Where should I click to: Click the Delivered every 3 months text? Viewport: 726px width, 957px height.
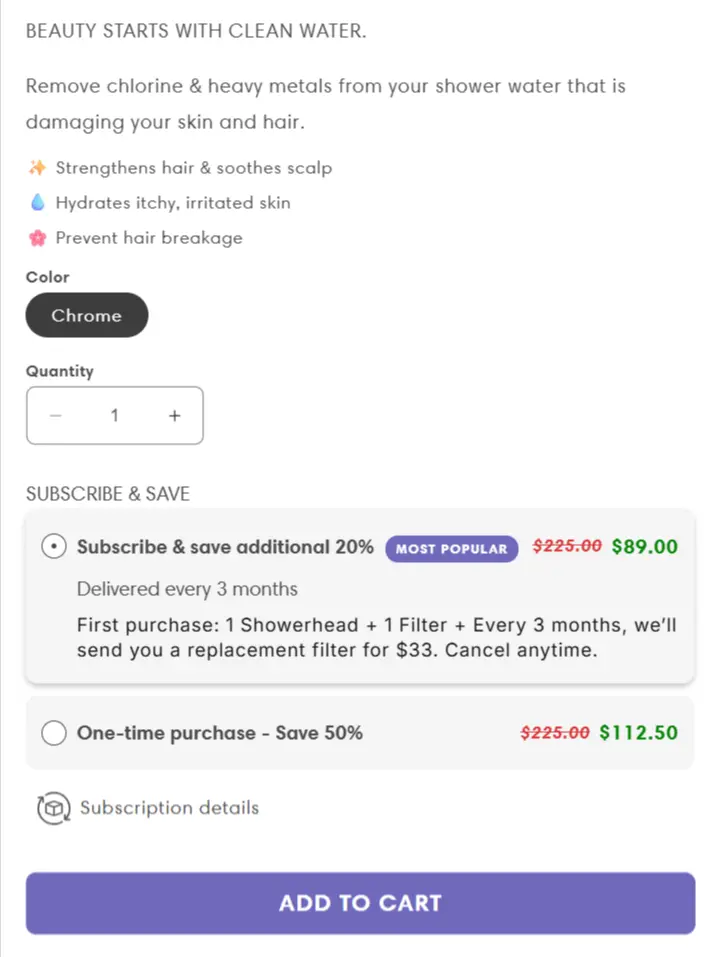point(187,589)
